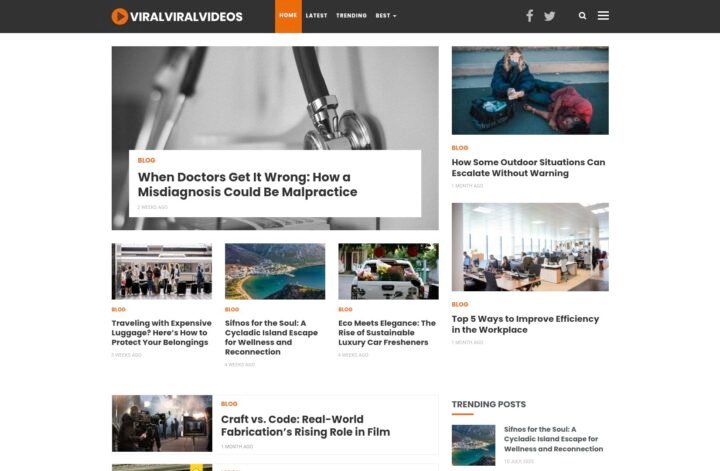
Task: Open the Twitter social icon
Action: 550,16
